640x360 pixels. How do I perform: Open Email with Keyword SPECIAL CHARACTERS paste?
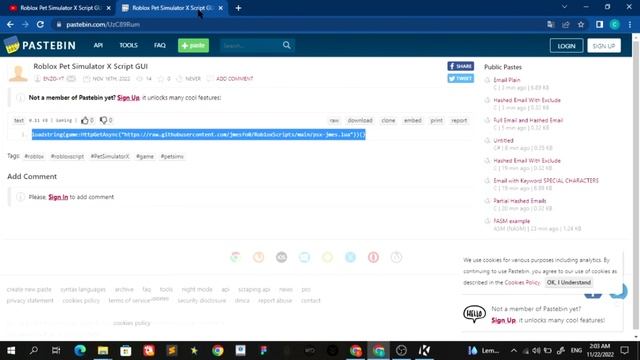[546, 180]
